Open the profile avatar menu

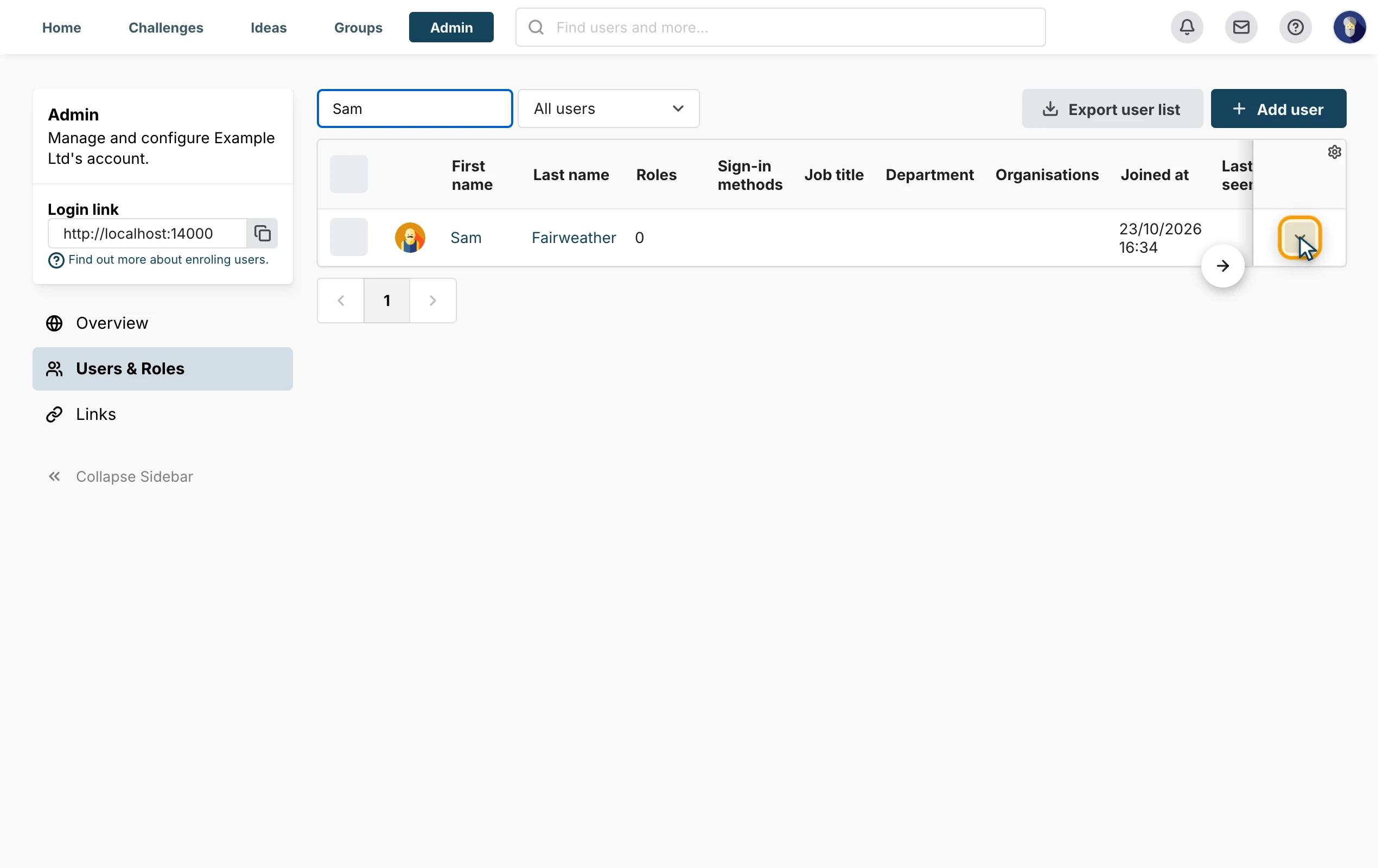(x=1349, y=27)
